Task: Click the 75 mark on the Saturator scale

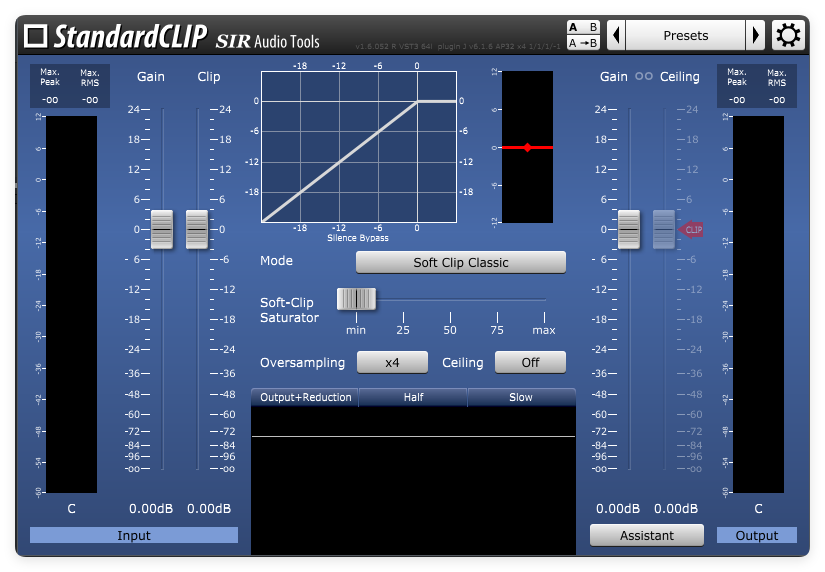Action: (497, 330)
